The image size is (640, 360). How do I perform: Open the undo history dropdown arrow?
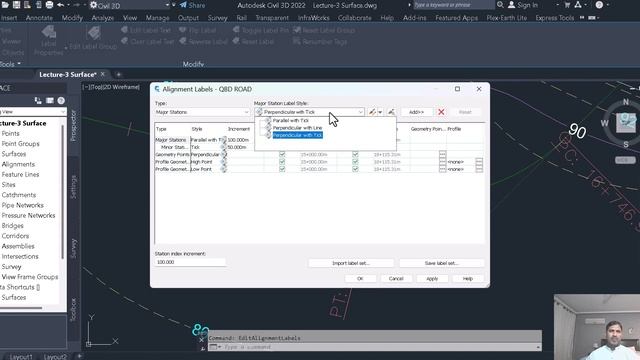click(x=68, y=5)
